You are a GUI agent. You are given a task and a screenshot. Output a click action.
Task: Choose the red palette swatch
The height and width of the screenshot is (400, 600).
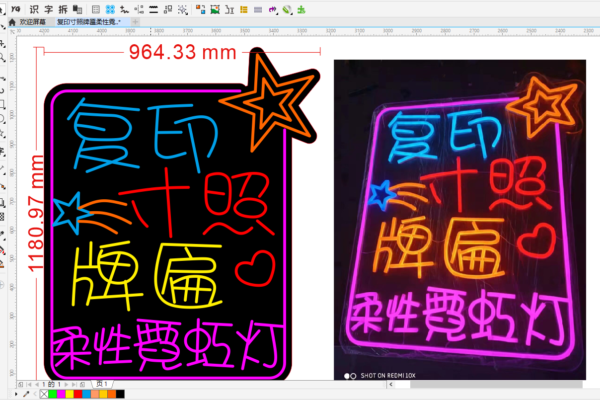pos(78,394)
